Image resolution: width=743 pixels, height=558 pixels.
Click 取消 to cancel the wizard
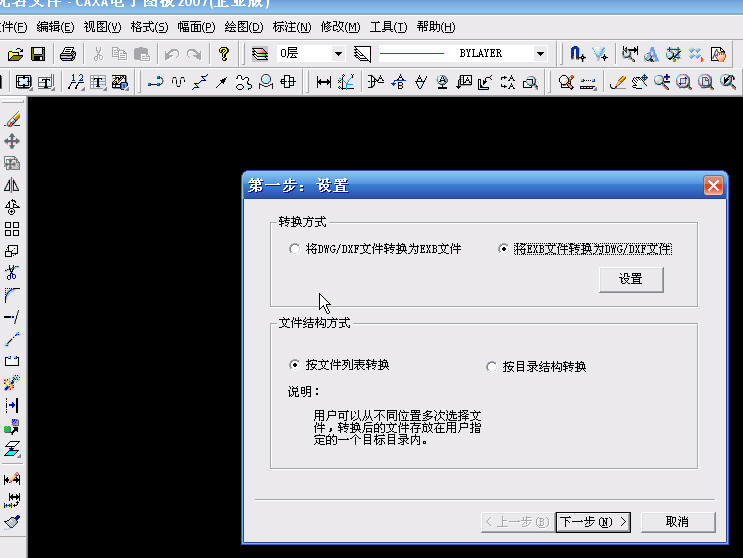tap(678, 522)
